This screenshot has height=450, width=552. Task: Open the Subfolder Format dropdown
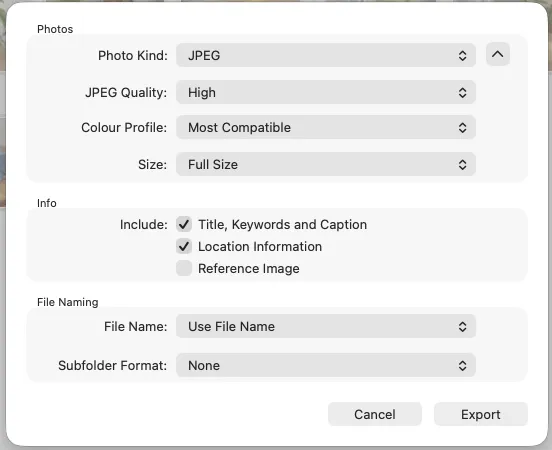point(326,365)
